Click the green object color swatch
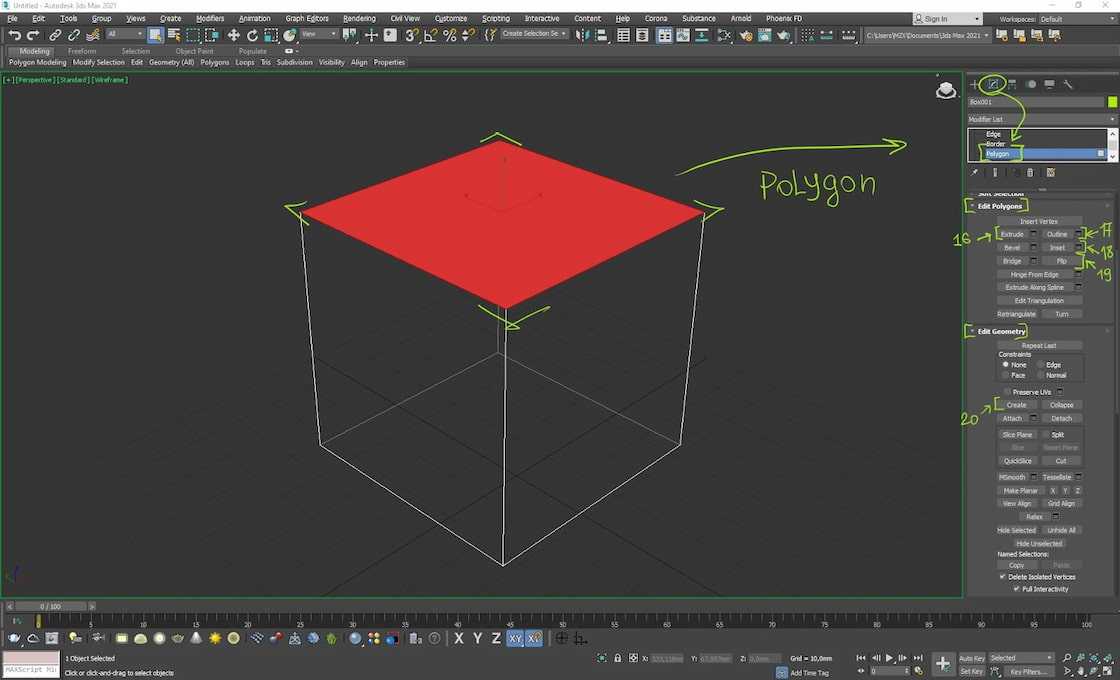 pyautogui.click(x=1112, y=102)
